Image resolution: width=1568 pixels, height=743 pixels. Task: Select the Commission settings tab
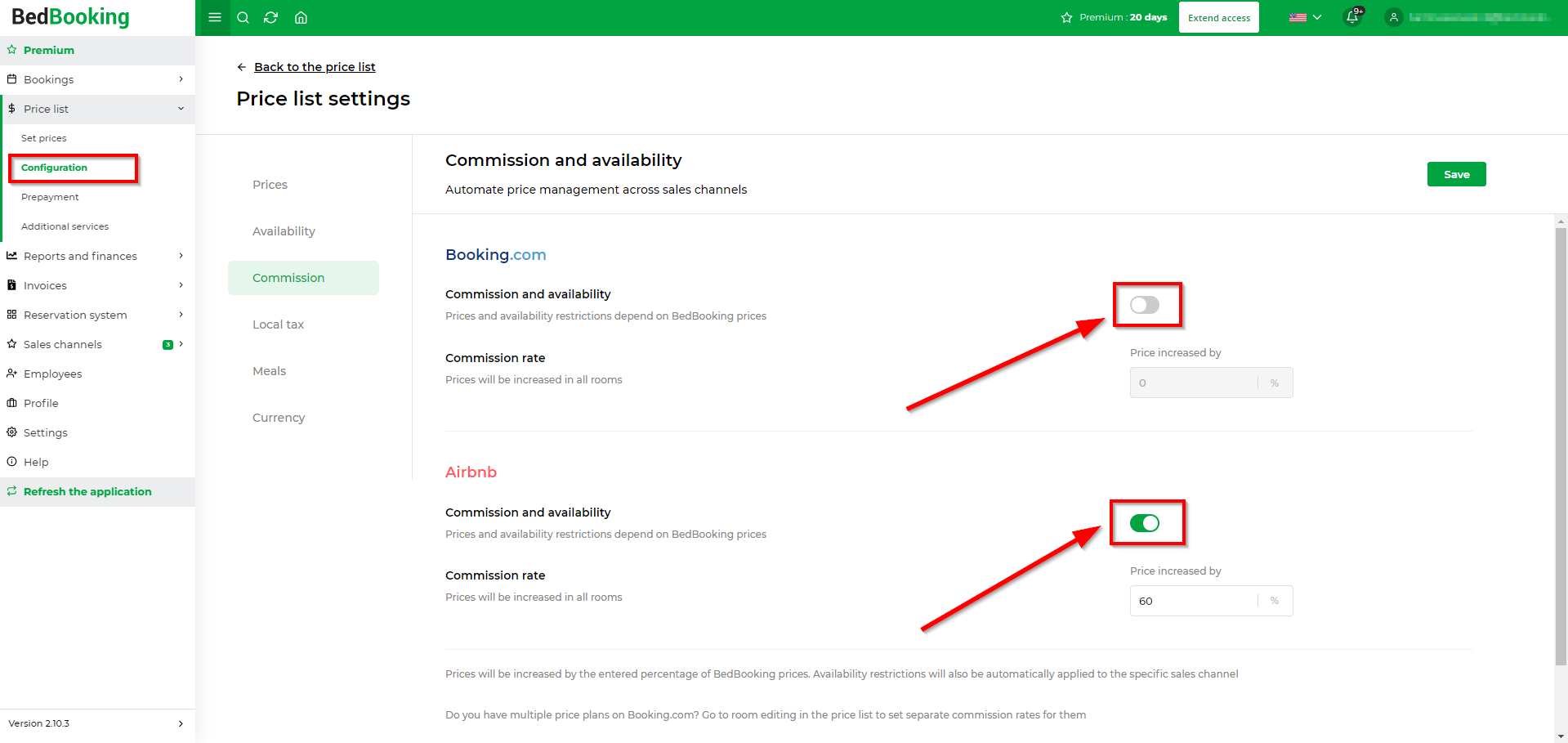303,278
